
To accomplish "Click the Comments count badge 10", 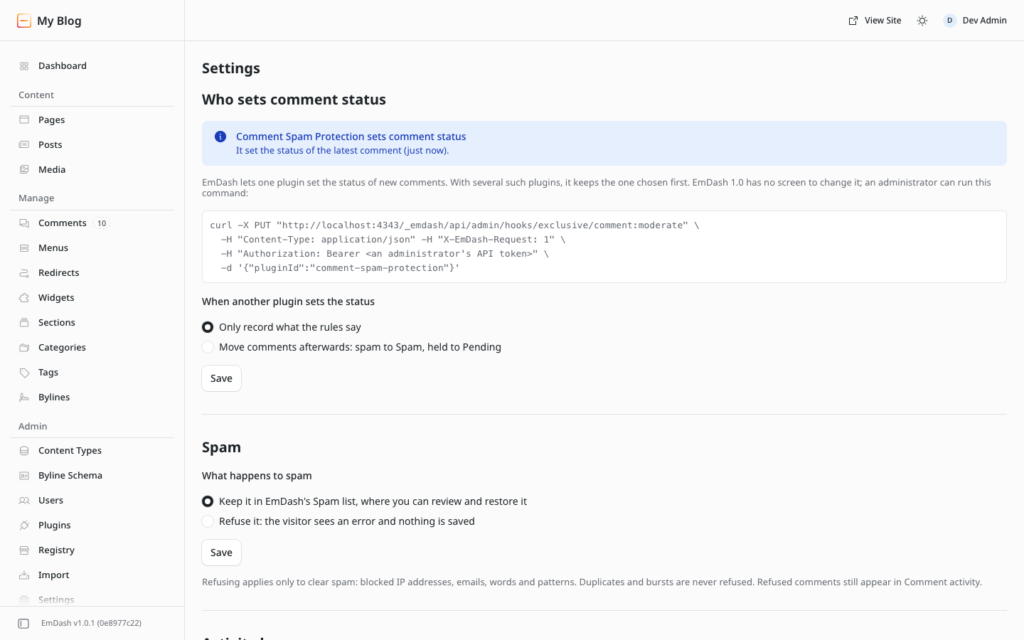I will pos(102,223).
